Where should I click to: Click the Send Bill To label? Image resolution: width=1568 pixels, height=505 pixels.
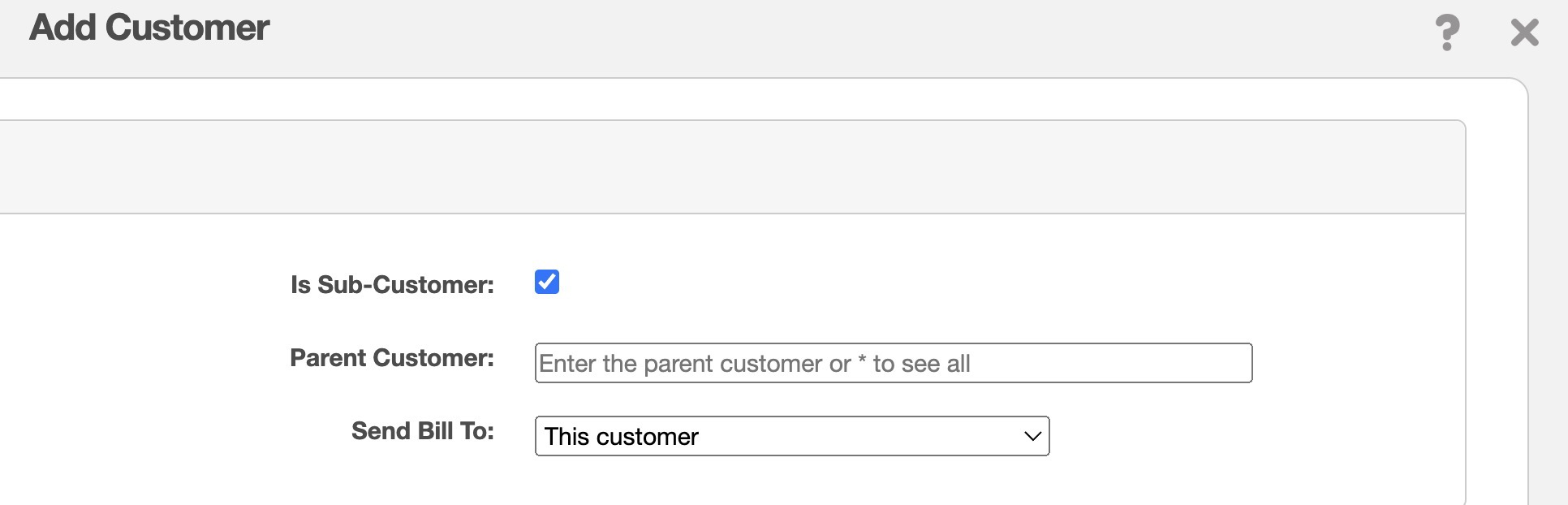422,431
